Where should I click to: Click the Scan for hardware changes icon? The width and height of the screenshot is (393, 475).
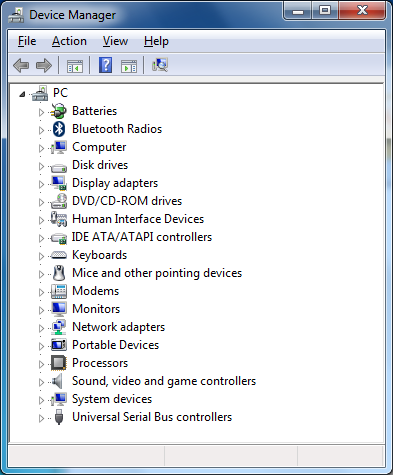tap(160, 65)
